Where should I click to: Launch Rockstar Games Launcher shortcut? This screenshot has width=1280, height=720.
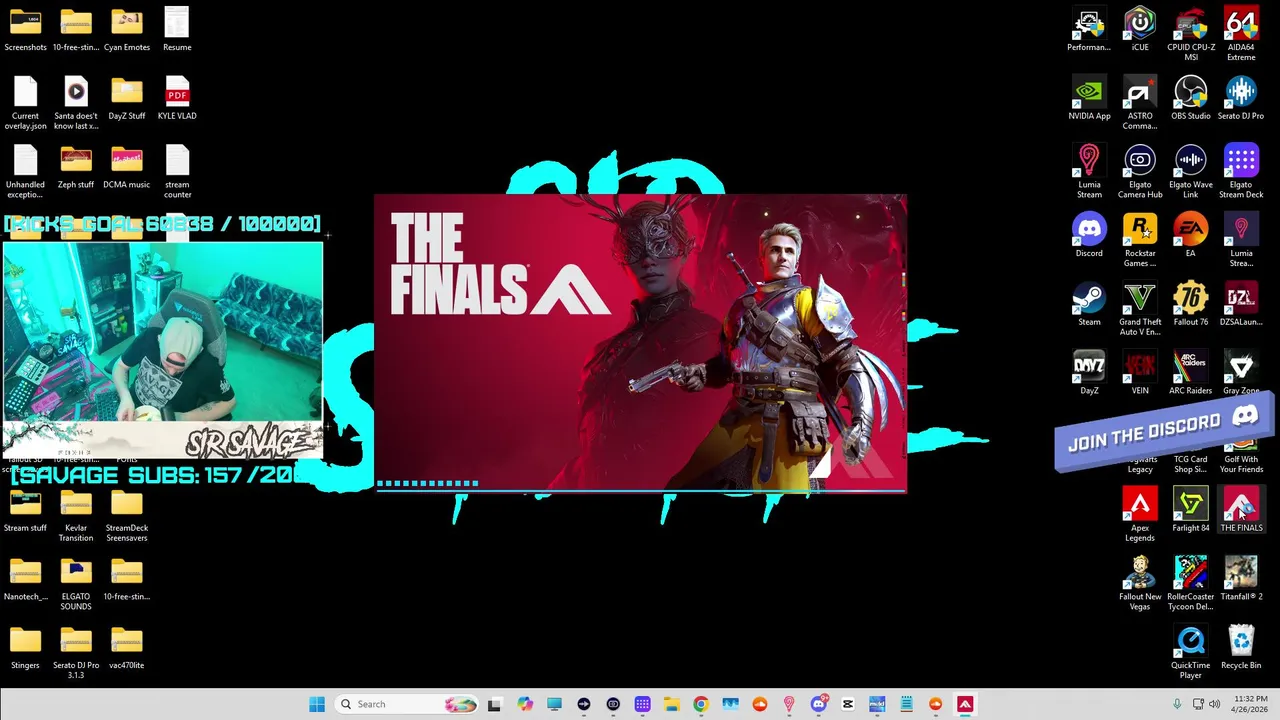tap(1140, 241)
